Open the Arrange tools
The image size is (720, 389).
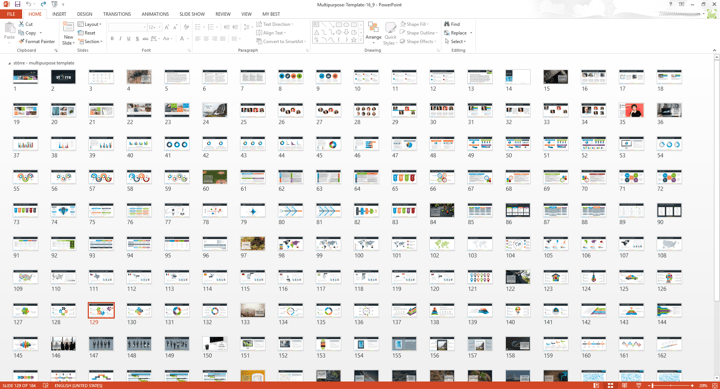tap(373, 33)
